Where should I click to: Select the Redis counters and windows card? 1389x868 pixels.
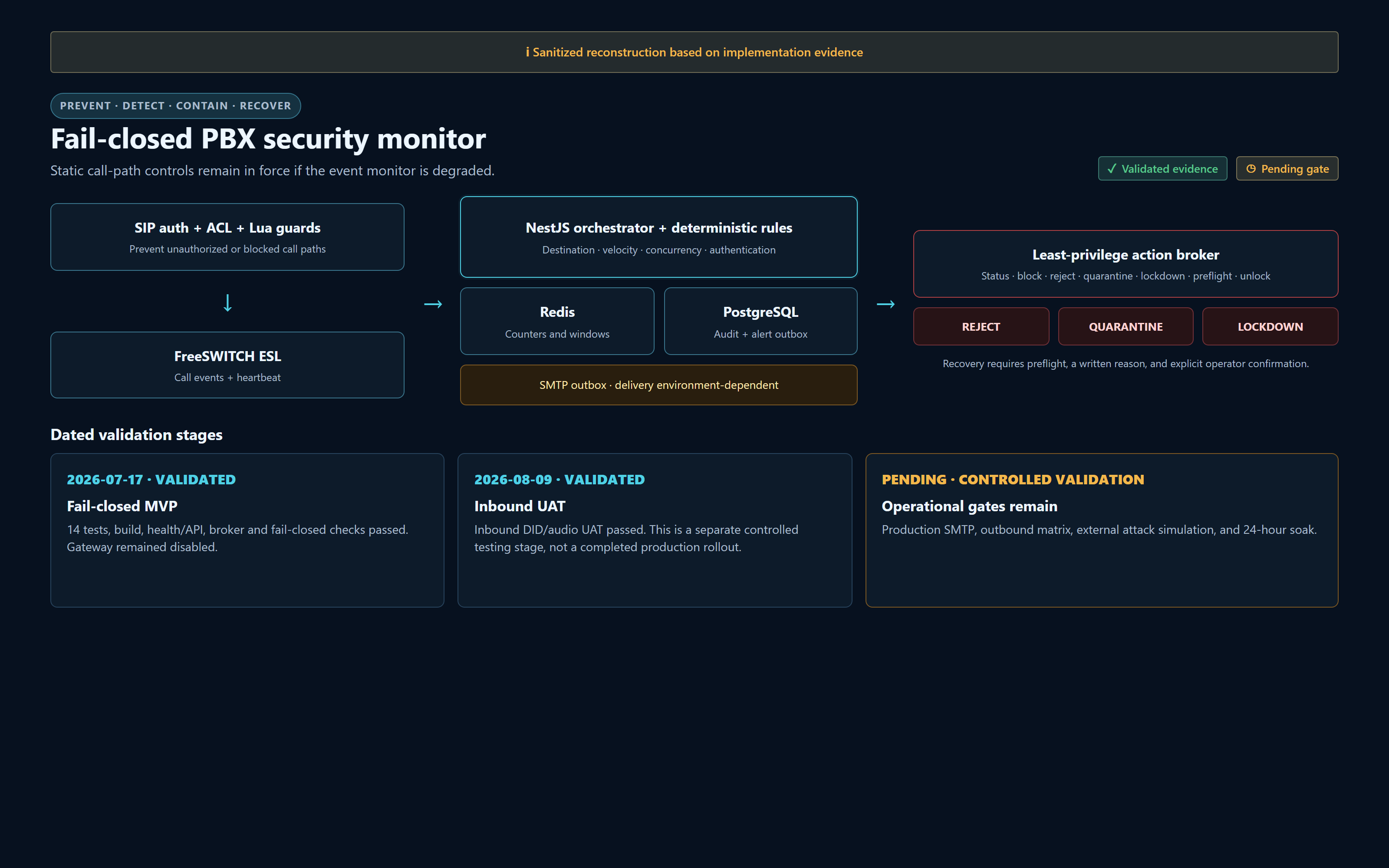557,322
